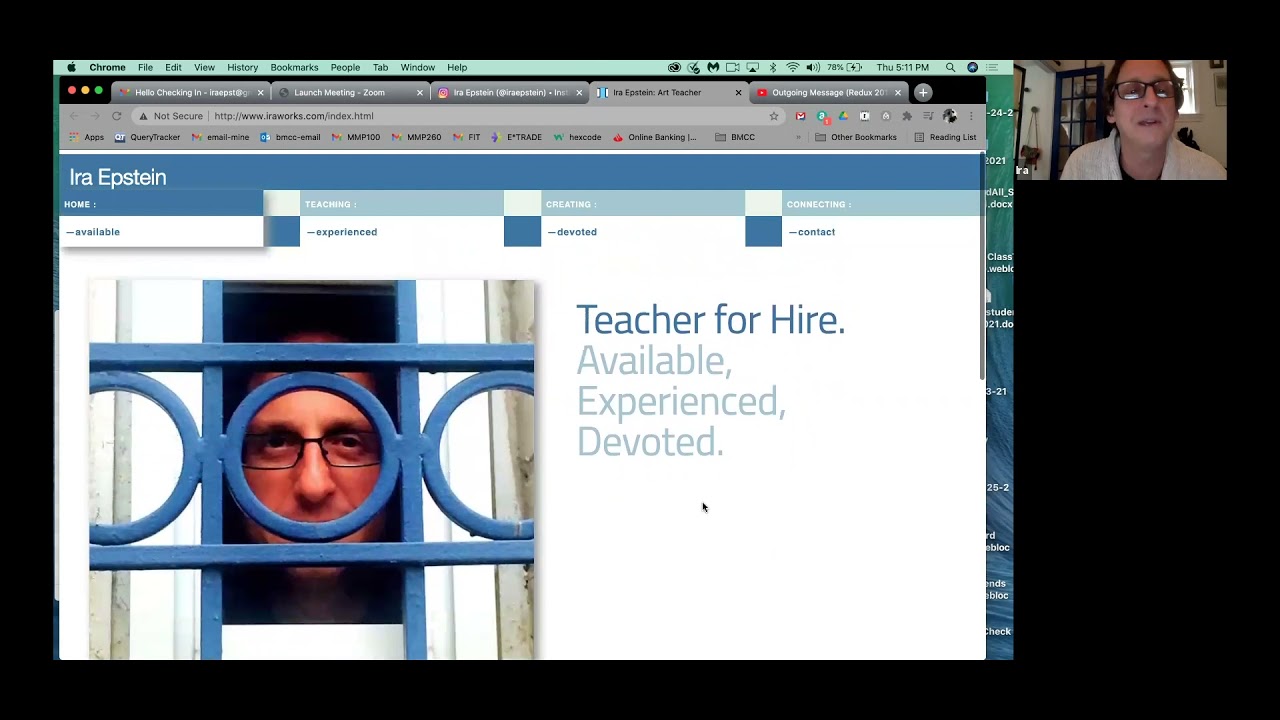Open the Help menu

coord(457,68)
